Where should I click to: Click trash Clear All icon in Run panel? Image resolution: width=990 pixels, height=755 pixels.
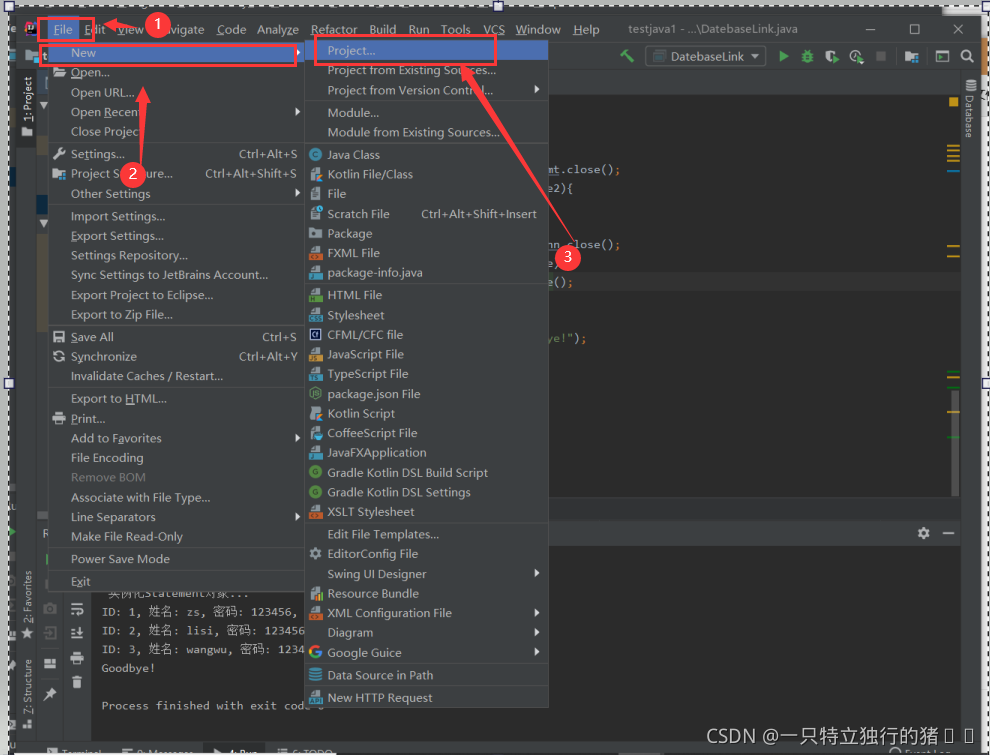point(77,682)
